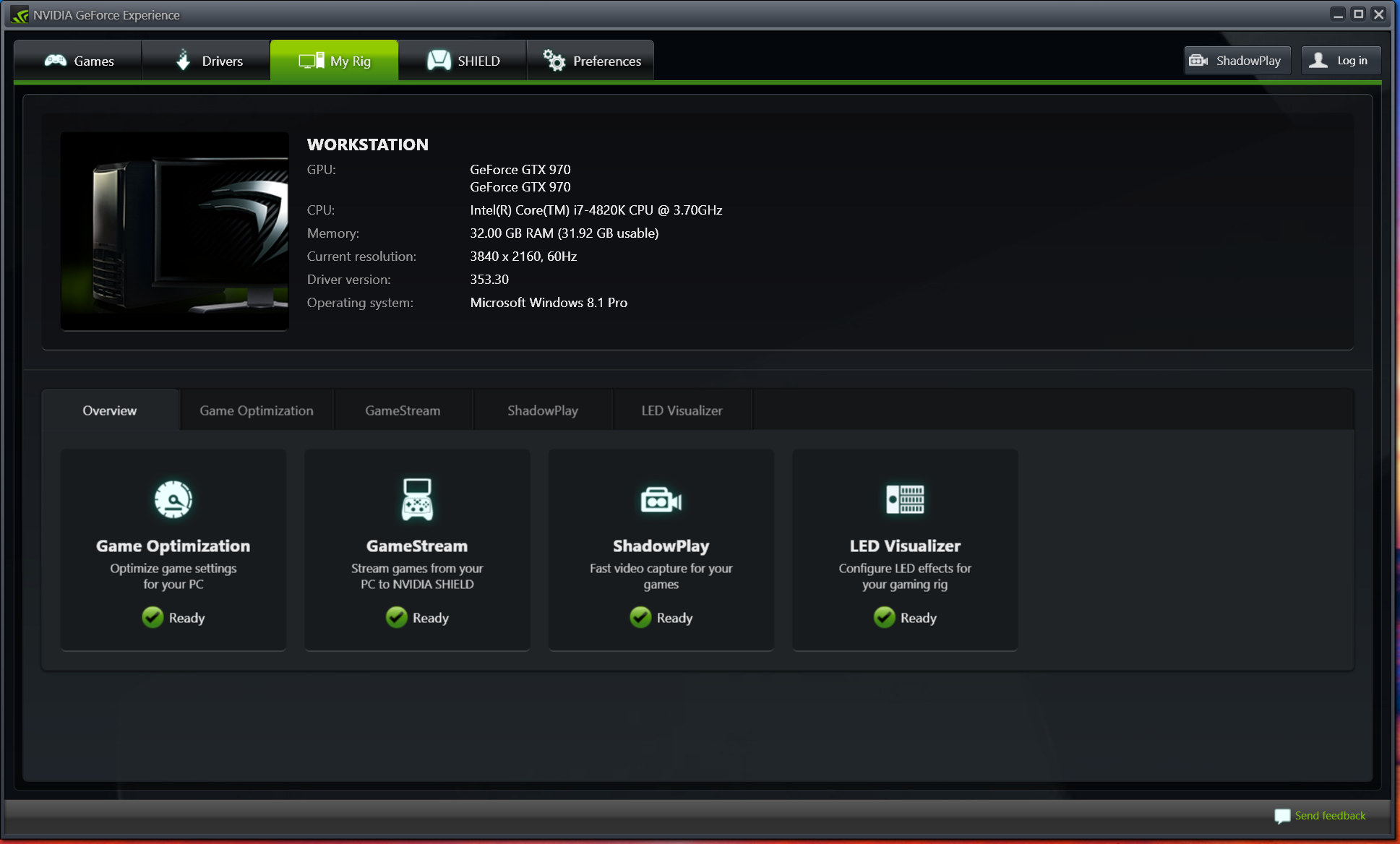
Task: Click the Log in button
Action: 1341,61
